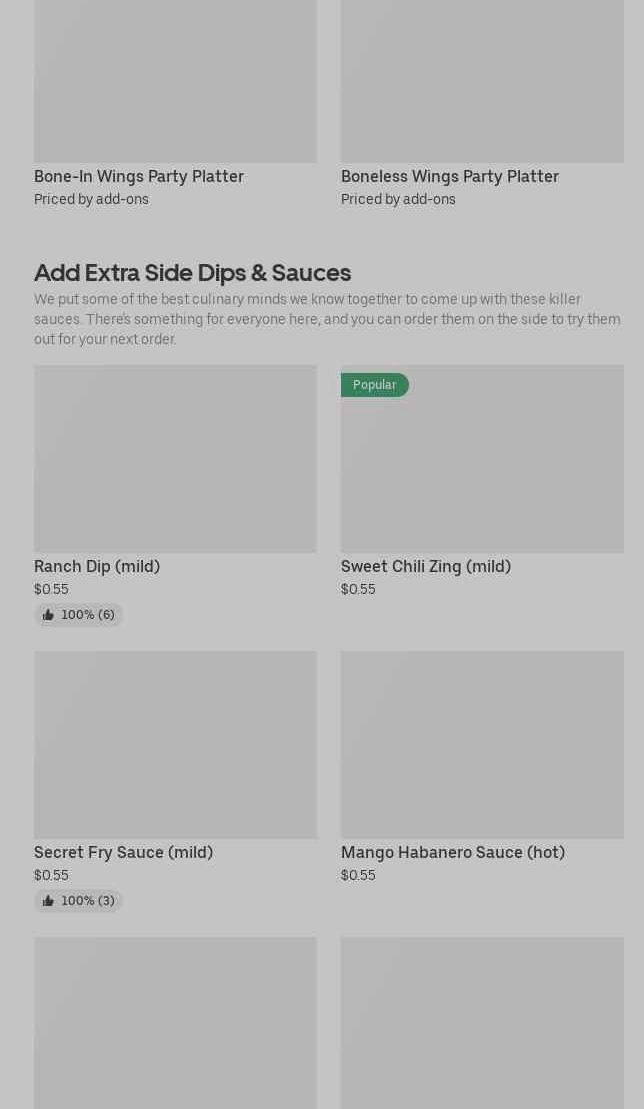
Task: Click the Boneless Wings Party Platter title
Action: pos(450,176)
